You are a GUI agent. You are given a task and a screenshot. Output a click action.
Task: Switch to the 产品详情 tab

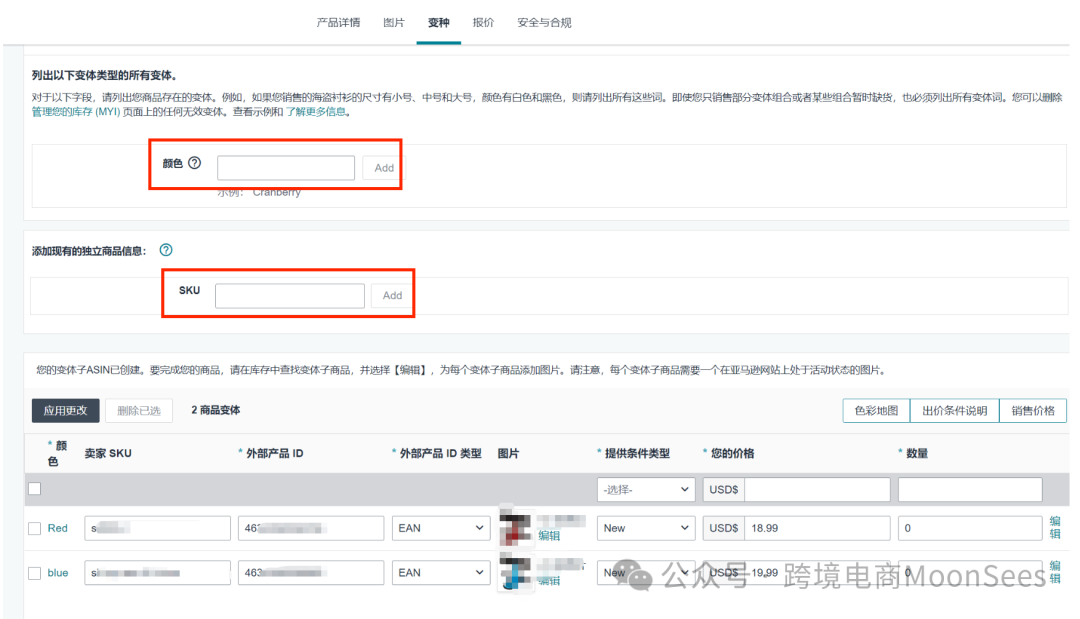[x=338, y=22]
